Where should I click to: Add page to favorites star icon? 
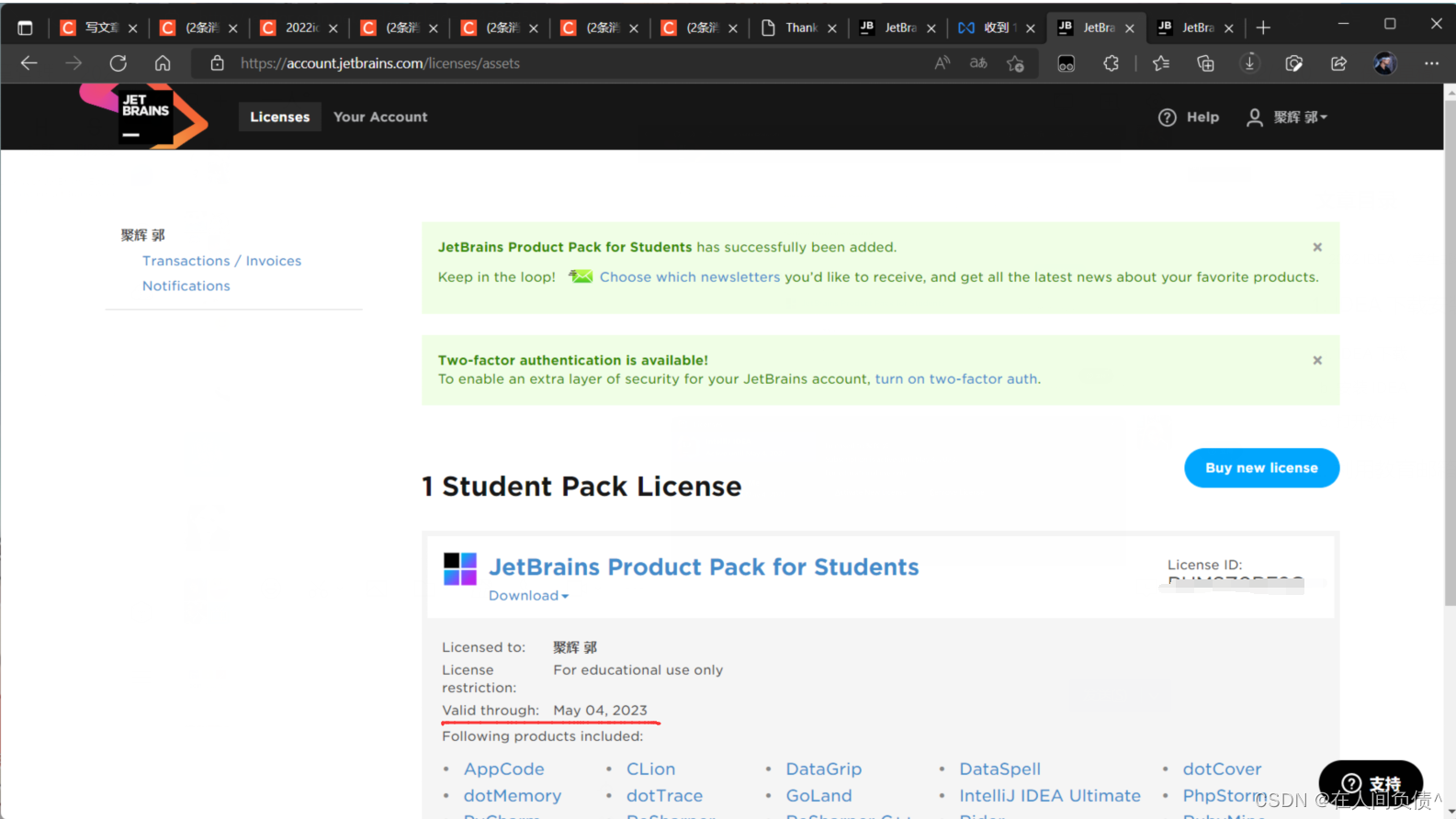(x=1015, y=63)
